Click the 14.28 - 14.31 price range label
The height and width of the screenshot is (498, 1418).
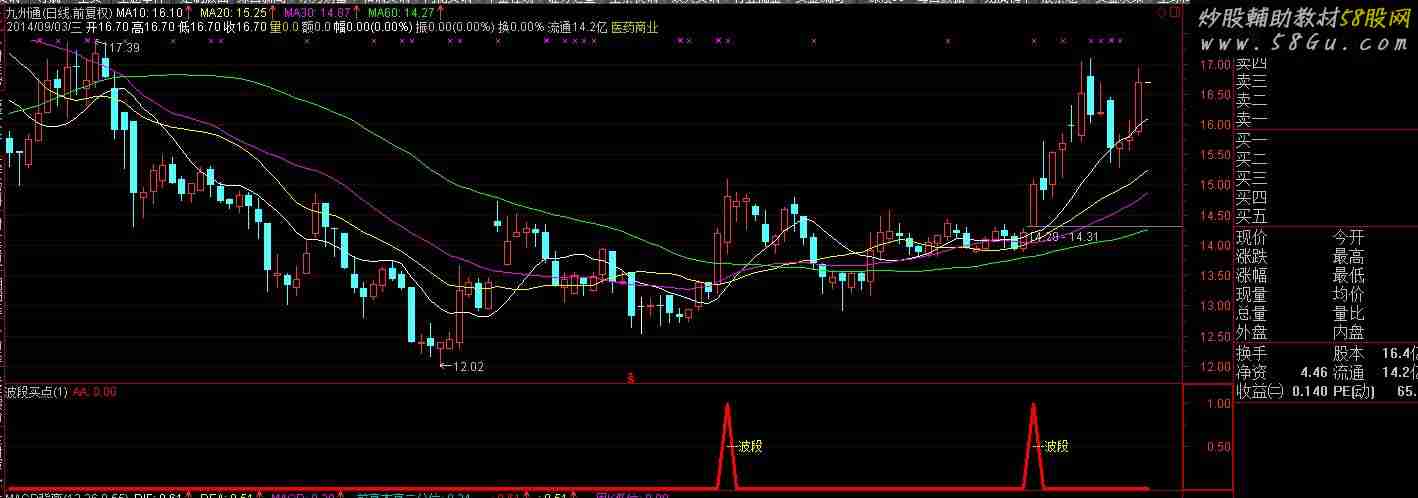pos(1065,237)
